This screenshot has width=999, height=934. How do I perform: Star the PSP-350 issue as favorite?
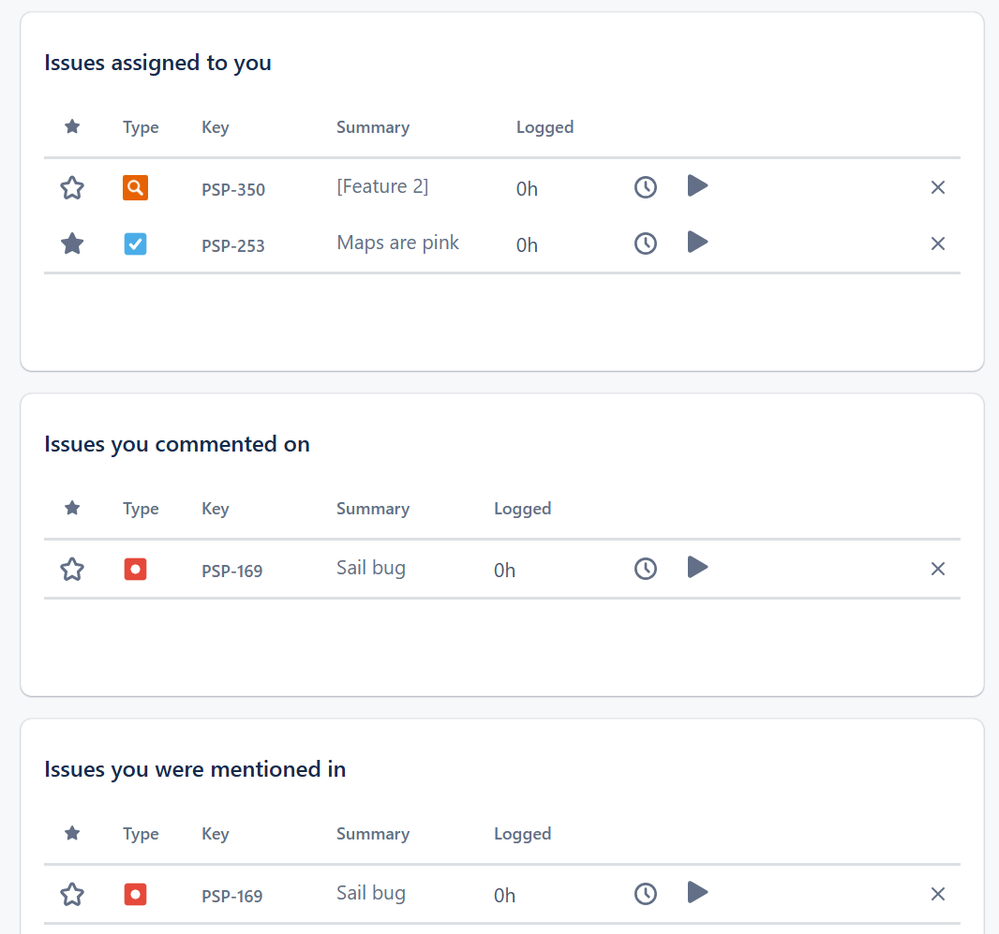tap(72, 188)
